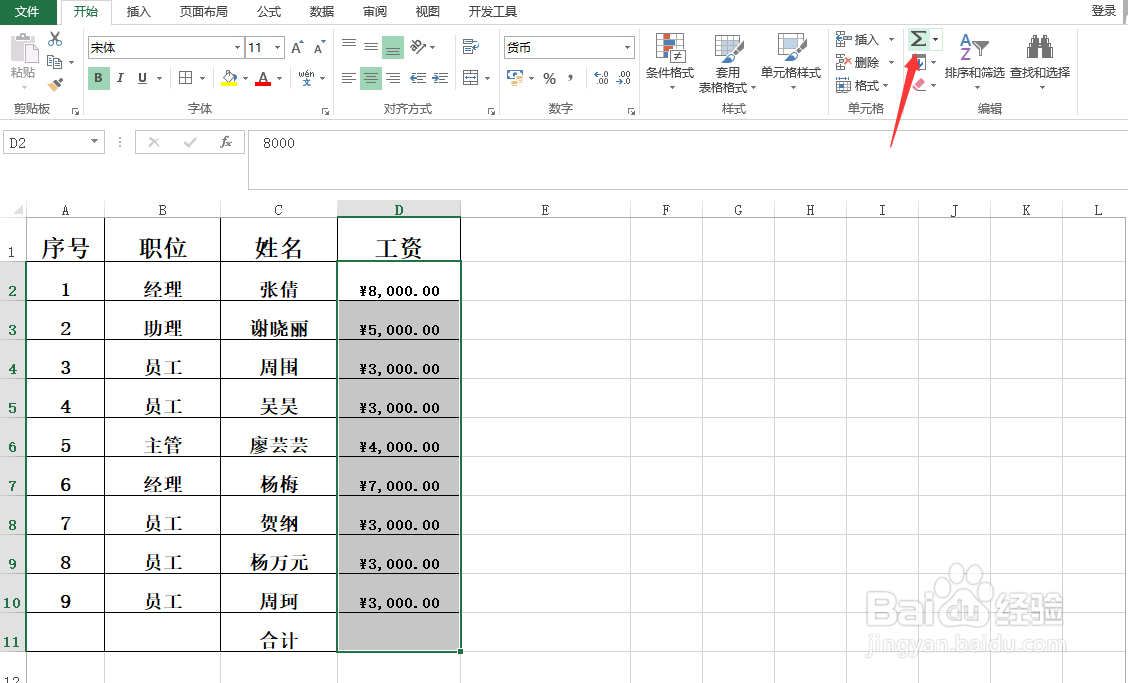Click the Sign in (登录) link
The image size is (1128, 683).
tap(1104, 11)
